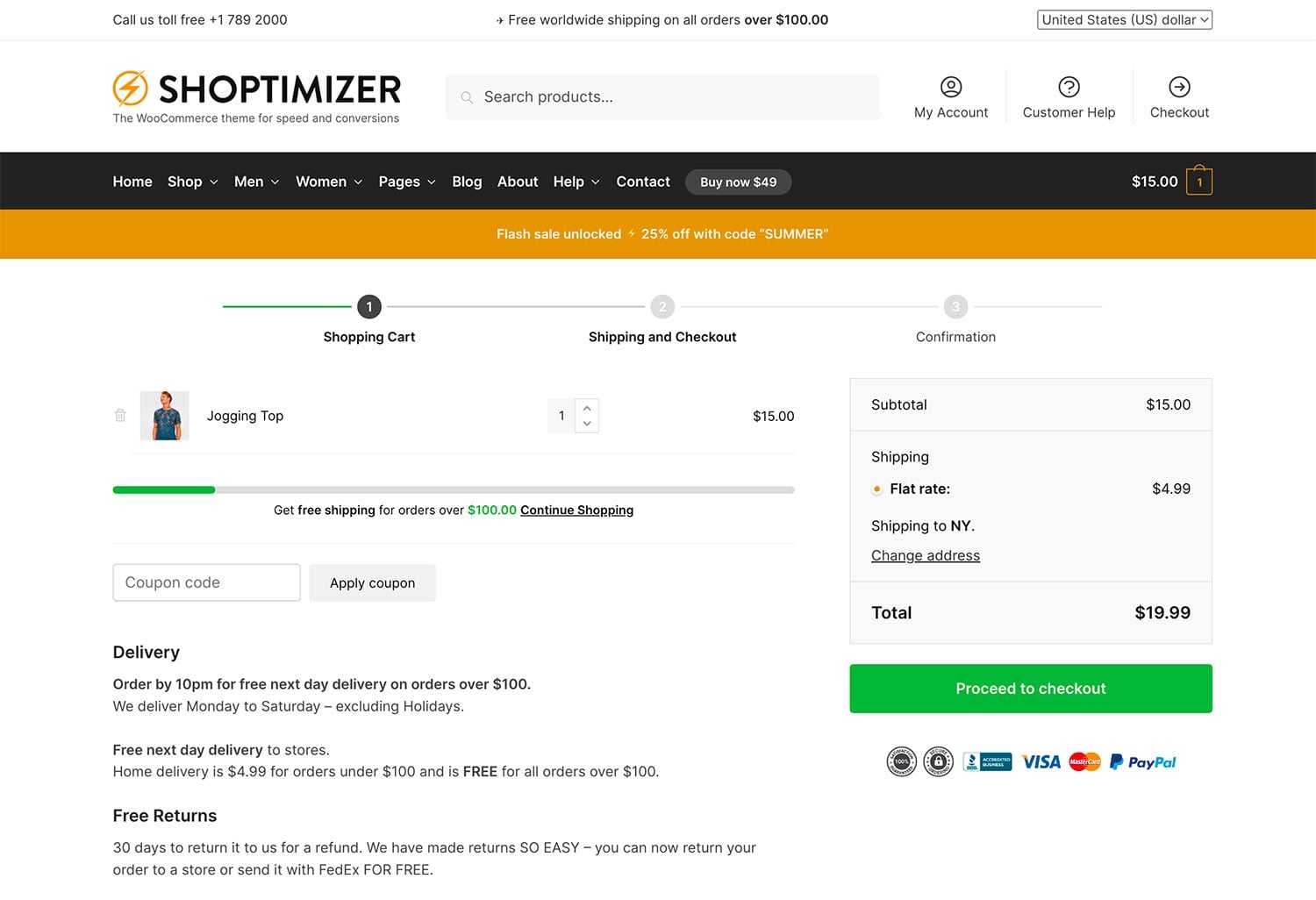This screenshot has width=1316, height=900.
Task: Decrease Jogging Top quantity with down arrow
Action: pos(587,424)
